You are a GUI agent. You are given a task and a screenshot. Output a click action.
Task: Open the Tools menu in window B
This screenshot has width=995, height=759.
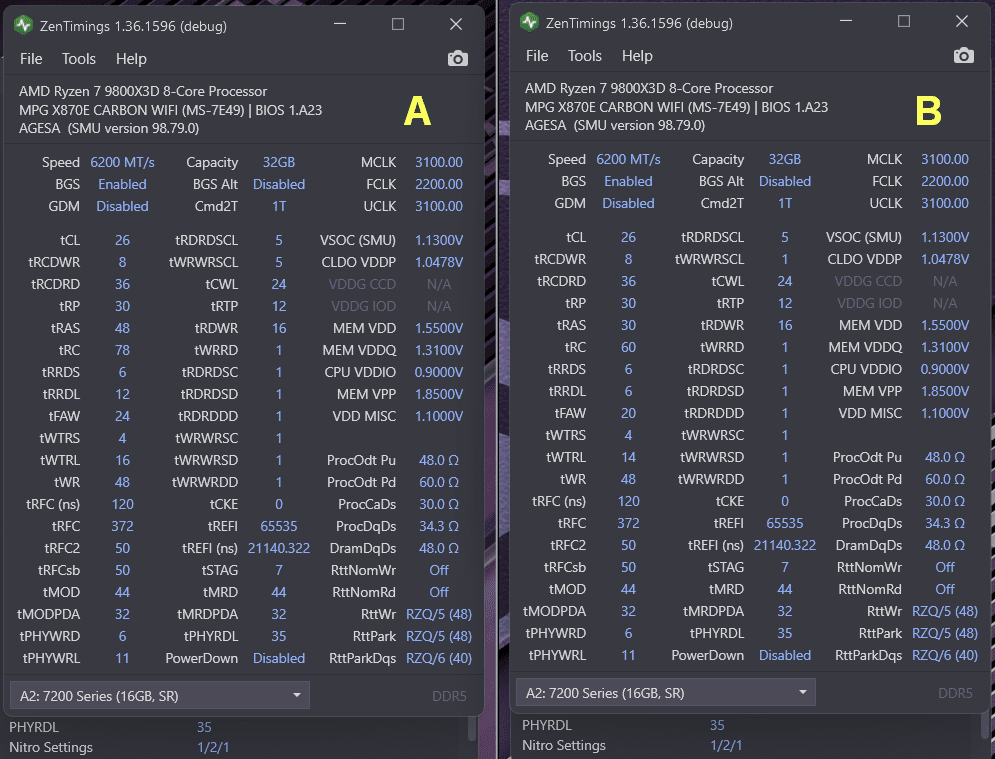click(x=584, y=56)
